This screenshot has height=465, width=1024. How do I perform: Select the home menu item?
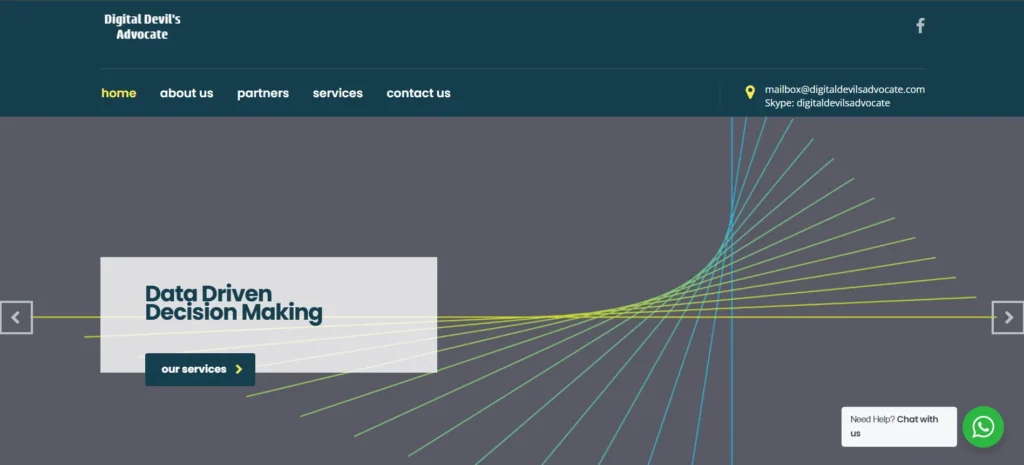click(119, 93)
